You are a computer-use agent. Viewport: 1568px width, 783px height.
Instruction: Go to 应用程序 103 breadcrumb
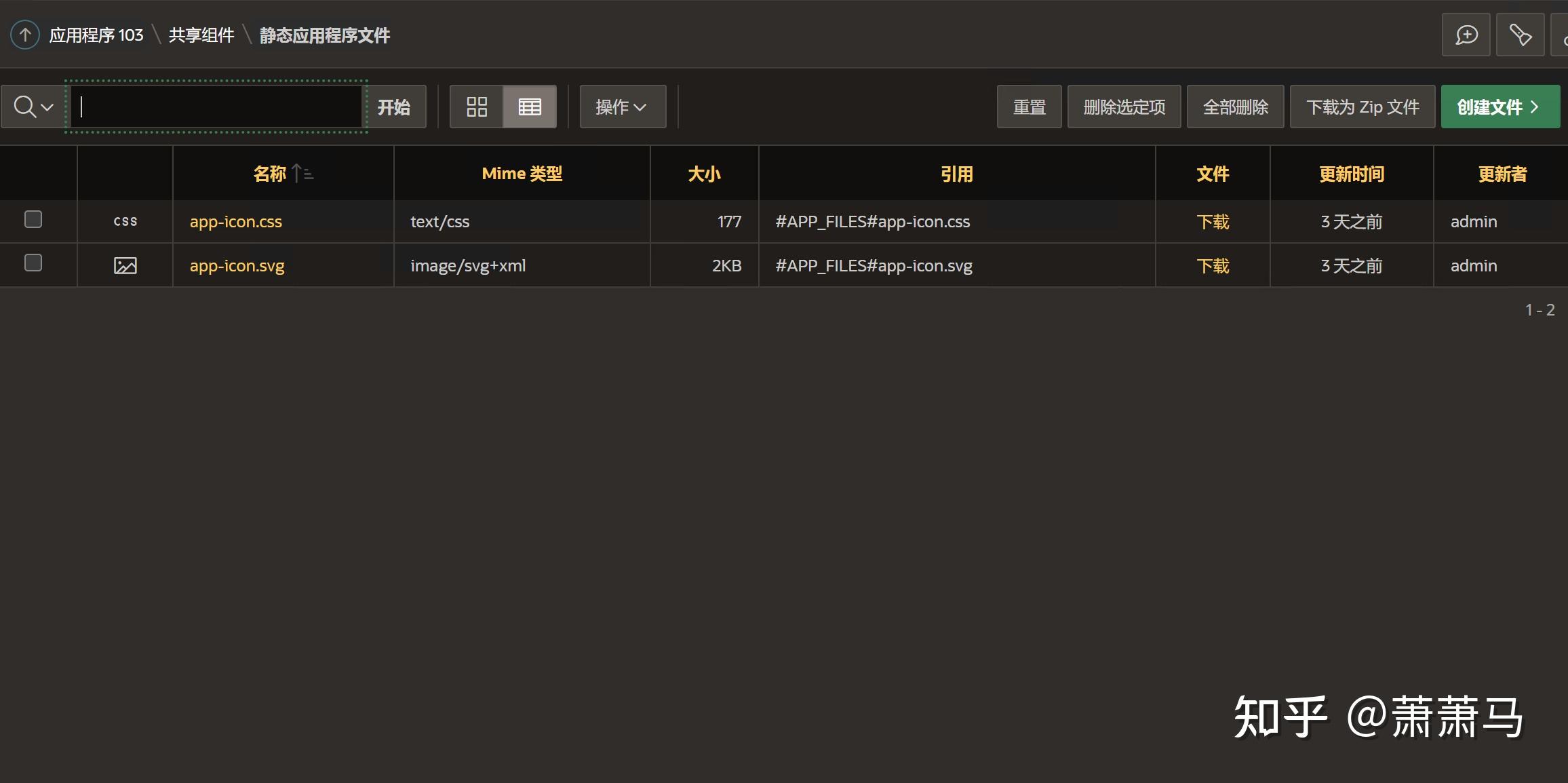coord(96,35)
